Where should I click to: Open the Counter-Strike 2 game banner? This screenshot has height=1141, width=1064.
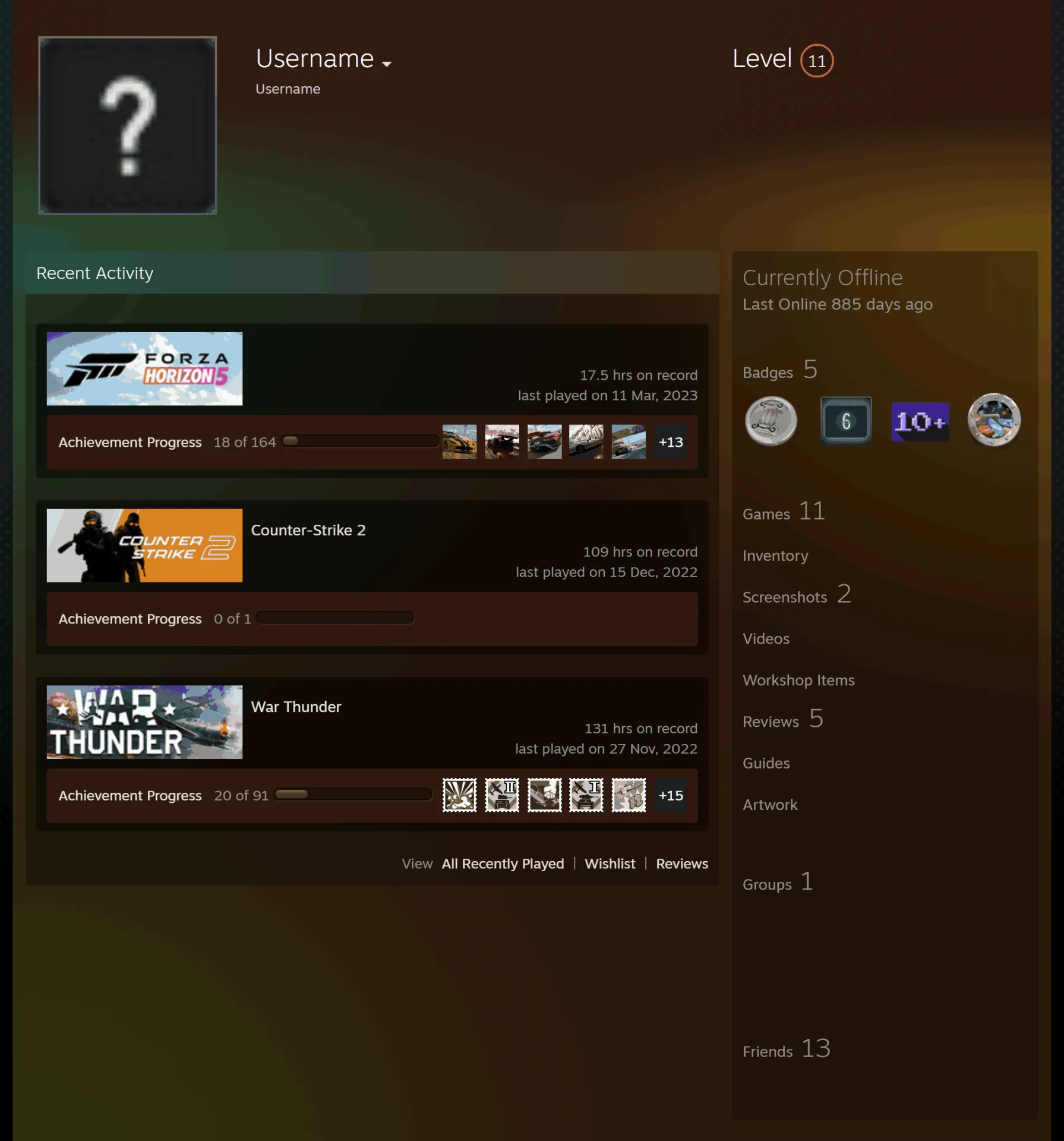[144, 545]
